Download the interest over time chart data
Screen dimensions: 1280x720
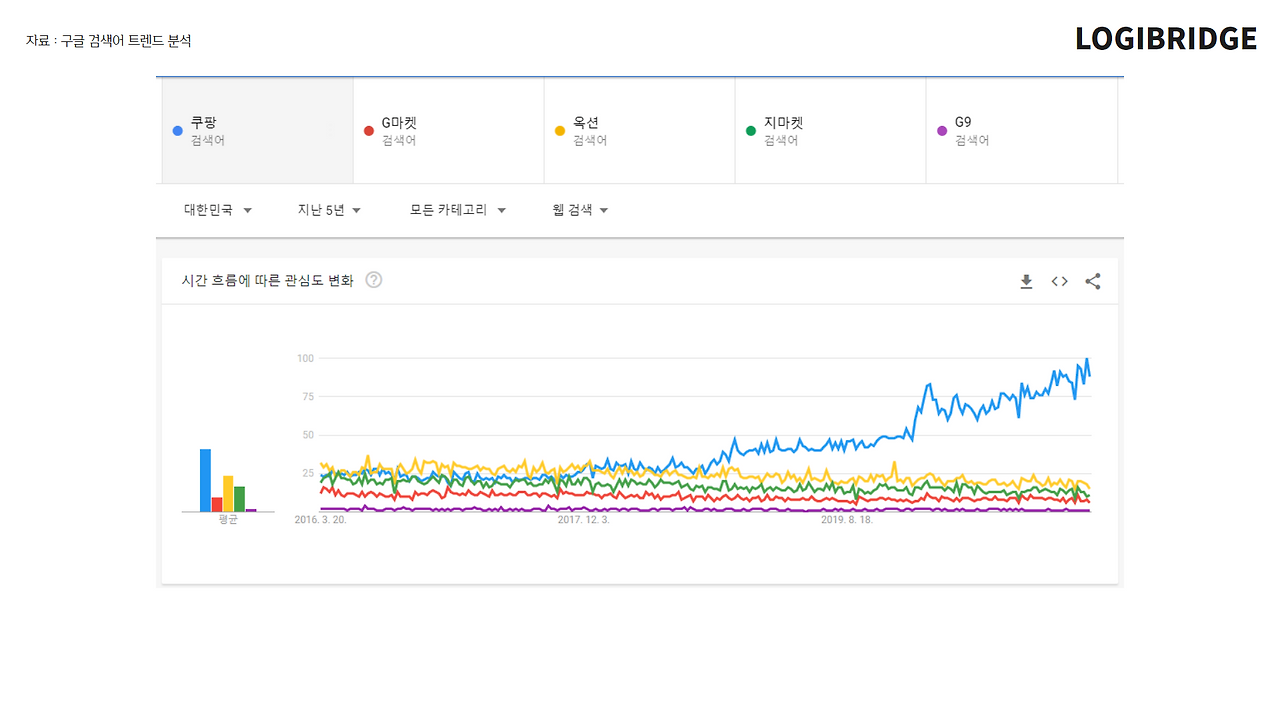pyautogui.click(x=1026, y=282)
